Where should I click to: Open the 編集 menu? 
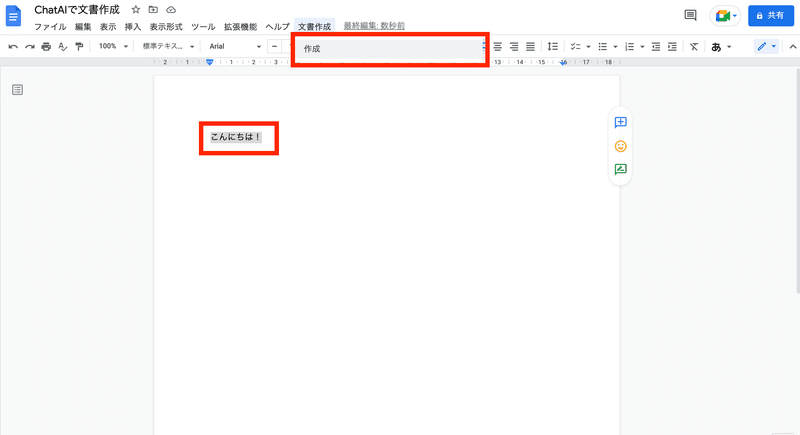83,27
